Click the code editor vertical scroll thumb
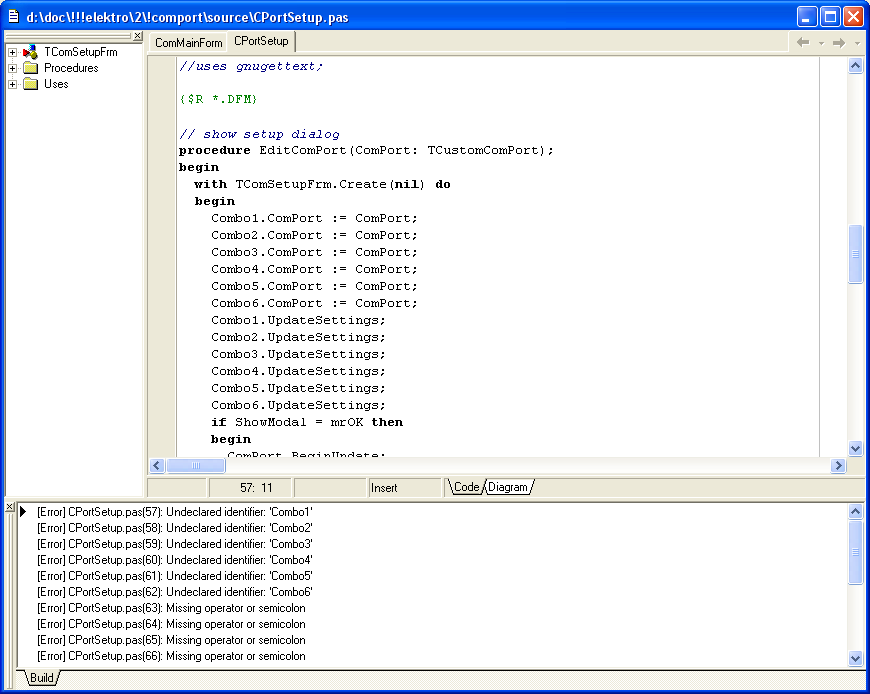Screen dimensions: 870x694 [856, 254]
